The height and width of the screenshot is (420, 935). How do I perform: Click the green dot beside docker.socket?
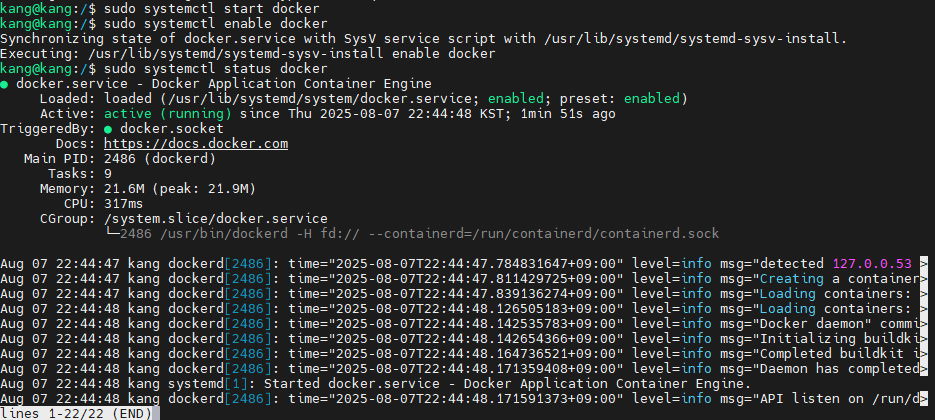point(108,129)
